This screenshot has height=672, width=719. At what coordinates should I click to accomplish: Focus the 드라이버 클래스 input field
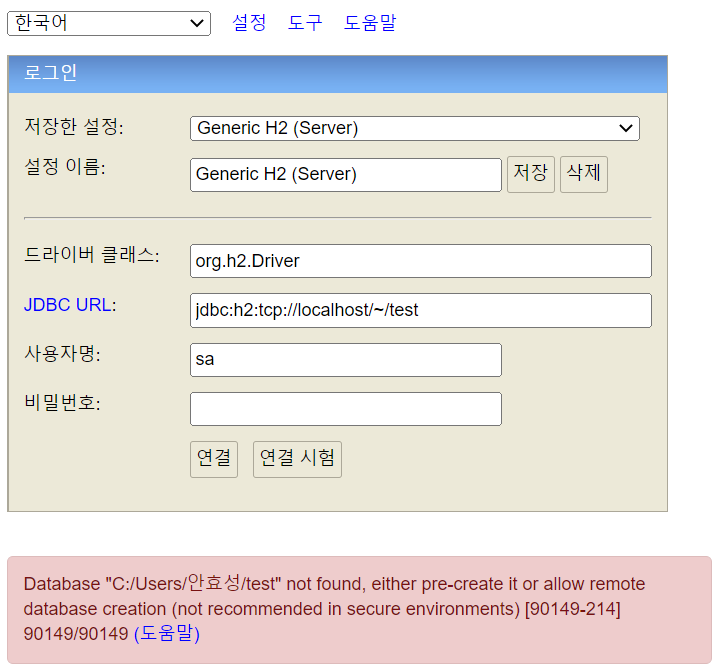tap(420, 261)
